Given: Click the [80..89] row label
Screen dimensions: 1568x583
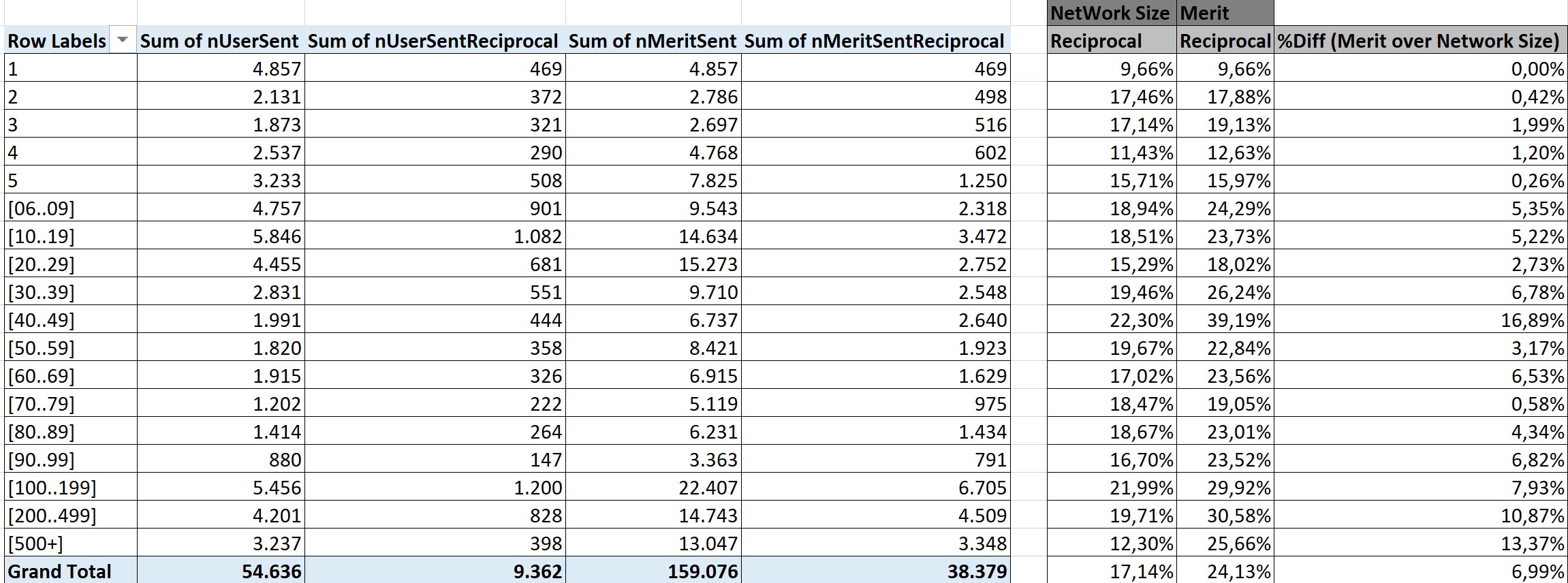Looking at the screenshot, I should [70, 431].
